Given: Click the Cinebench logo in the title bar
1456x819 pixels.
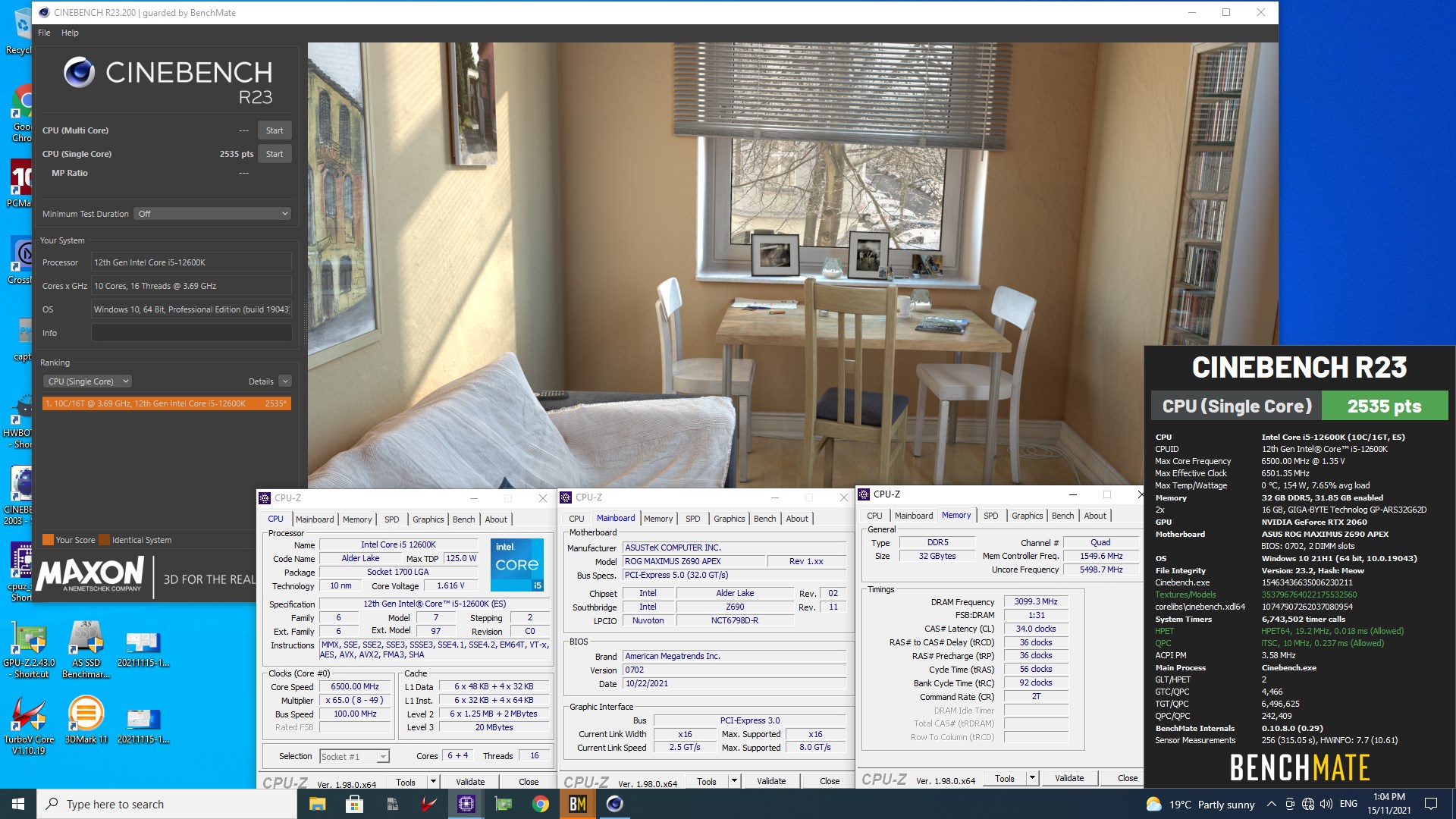Looking at the screenshot, I should (44, 12).
